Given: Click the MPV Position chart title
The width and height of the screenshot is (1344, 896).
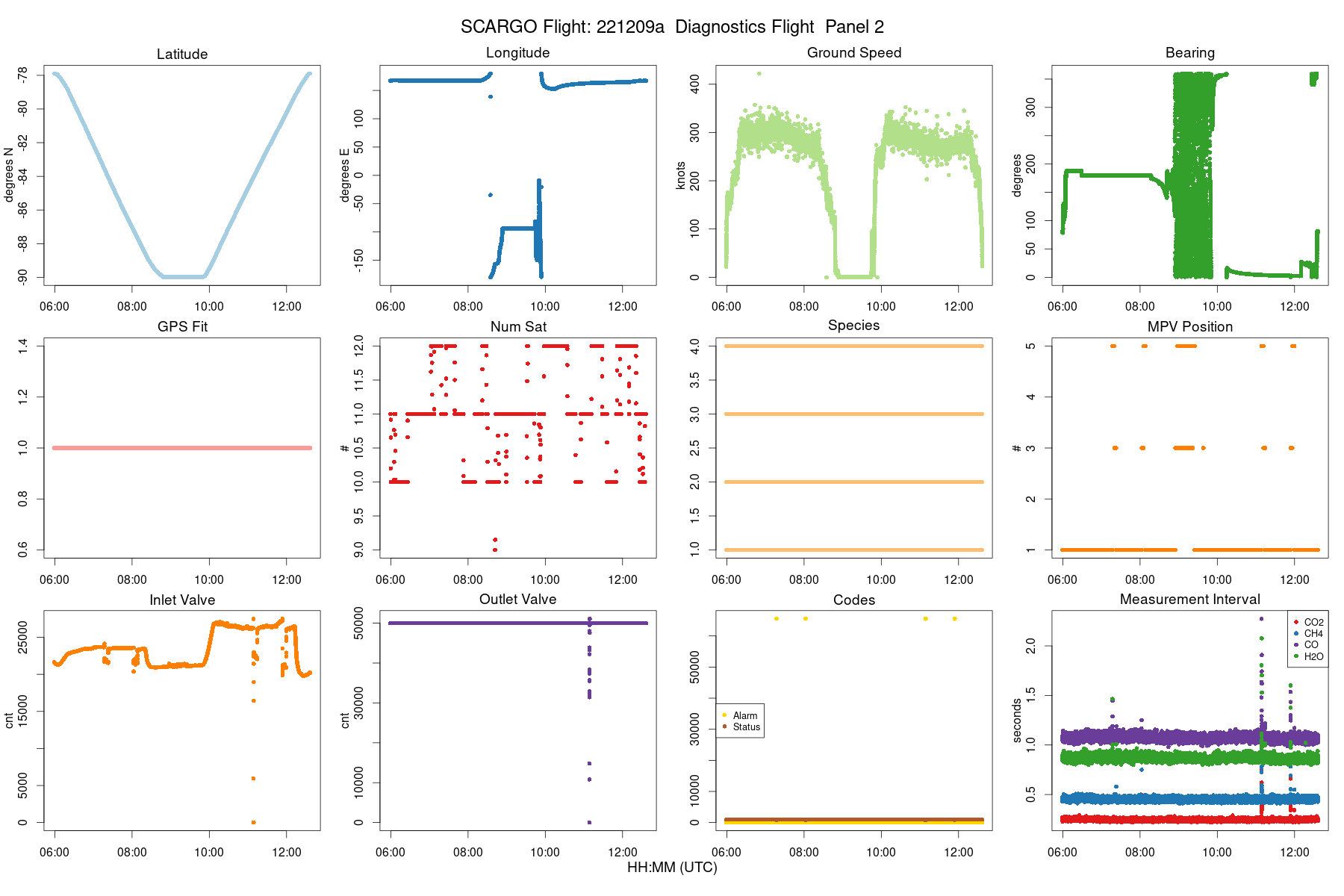Looking at the screenshot, I should coord(1190,326).
